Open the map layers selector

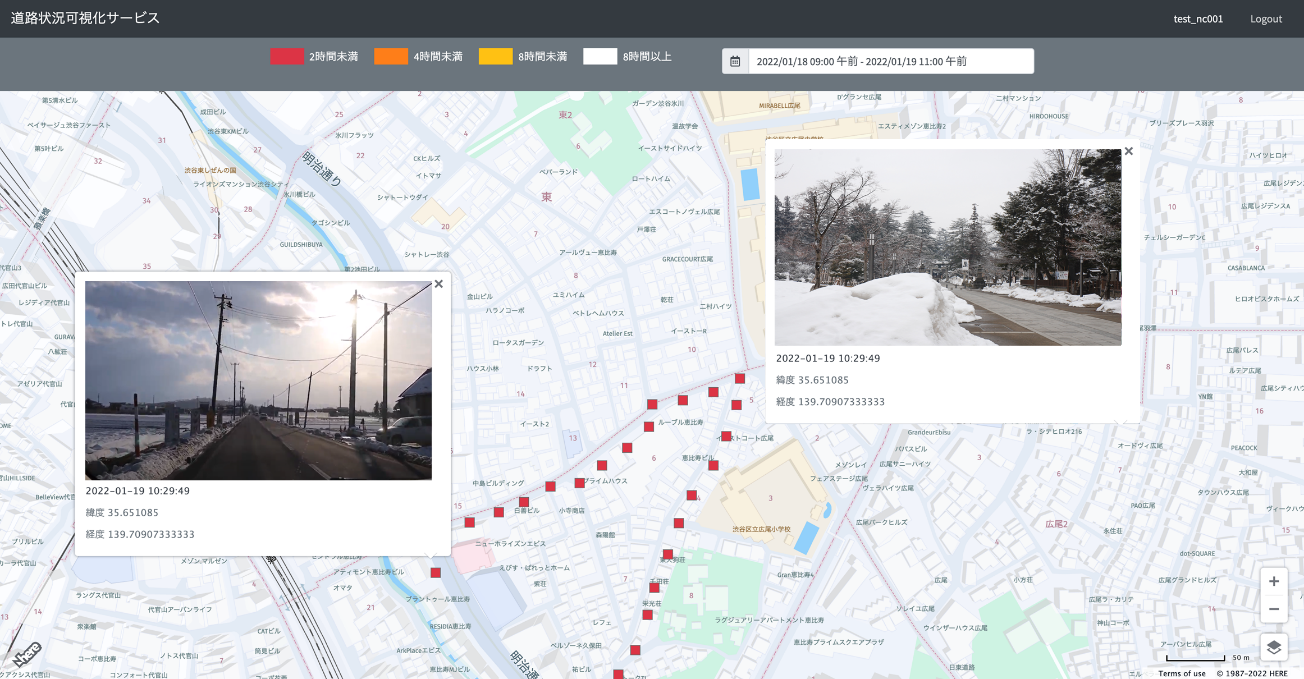(1273, 647)
